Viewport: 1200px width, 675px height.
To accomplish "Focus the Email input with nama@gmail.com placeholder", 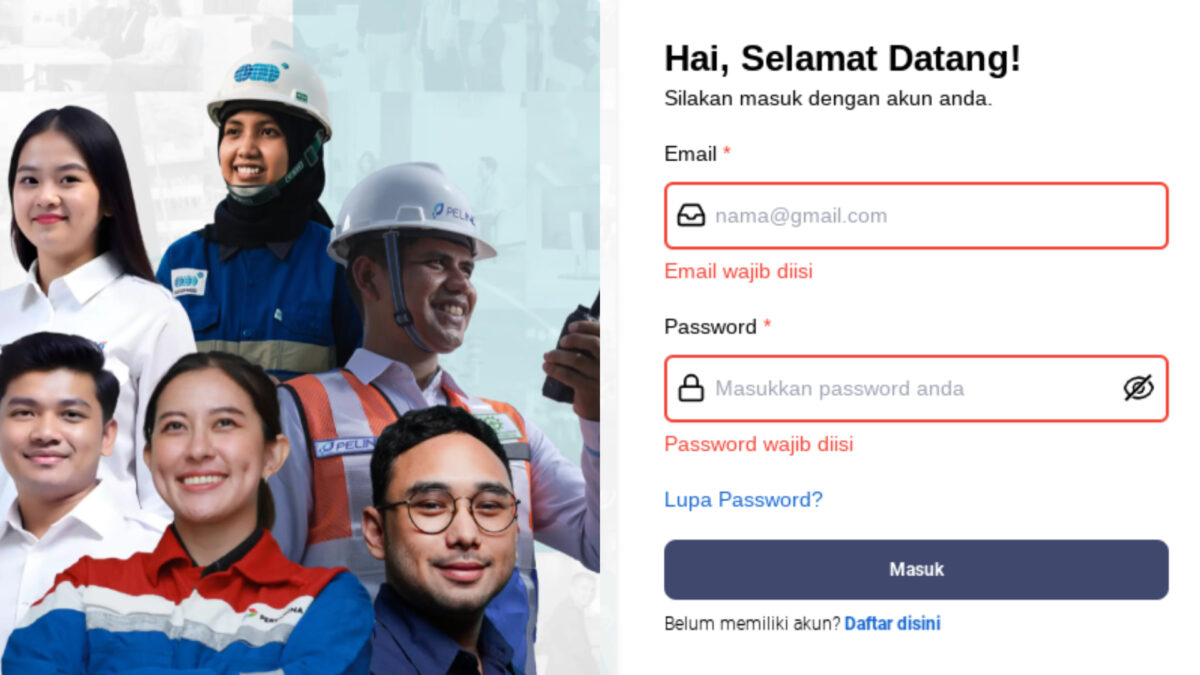I will point(916,216).
